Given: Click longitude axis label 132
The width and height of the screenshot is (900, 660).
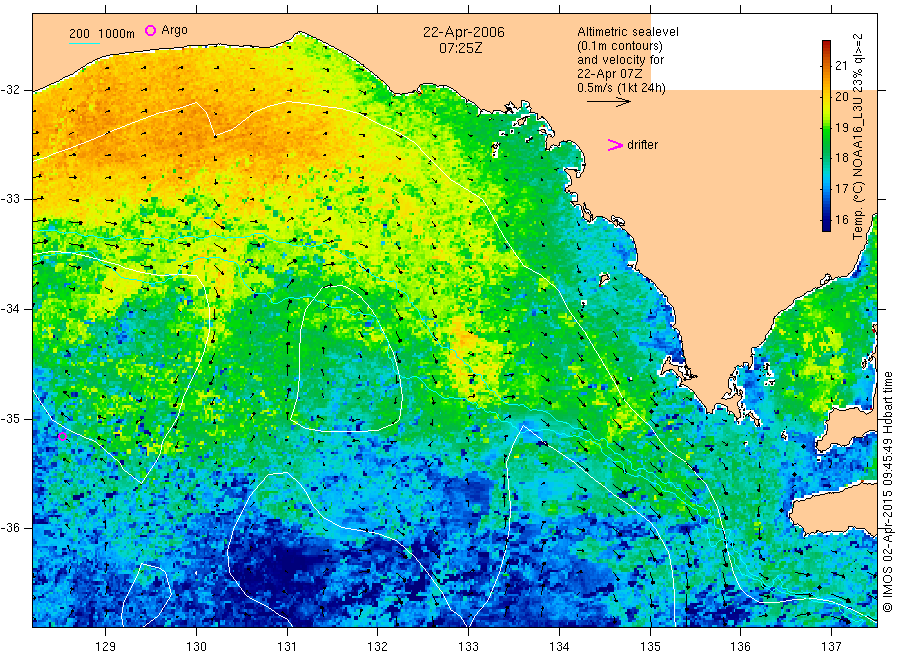Looking at the screenshot, I should (378, 647).
